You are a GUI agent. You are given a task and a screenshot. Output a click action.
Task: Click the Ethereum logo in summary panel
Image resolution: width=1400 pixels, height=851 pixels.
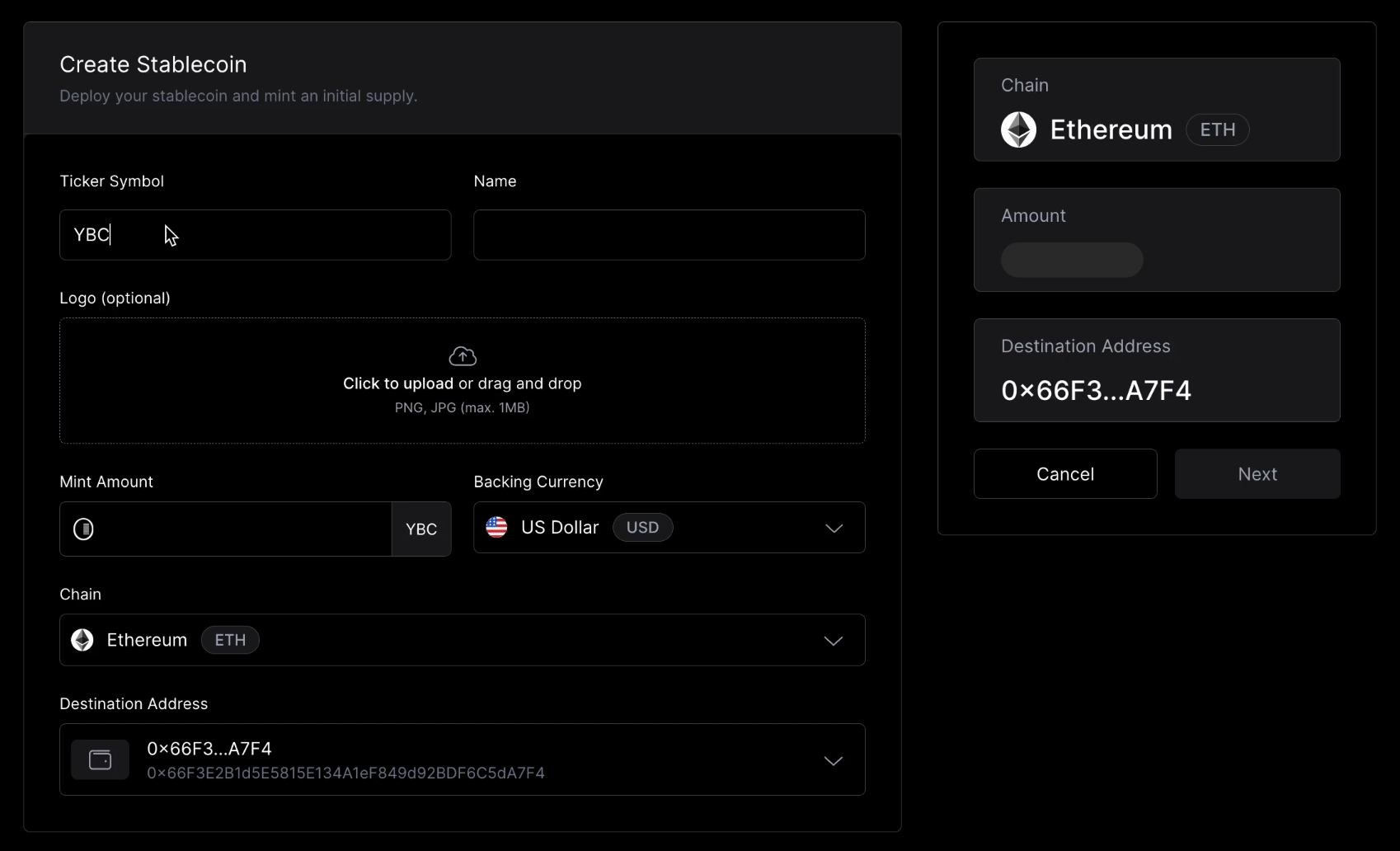pos(1018,129)
